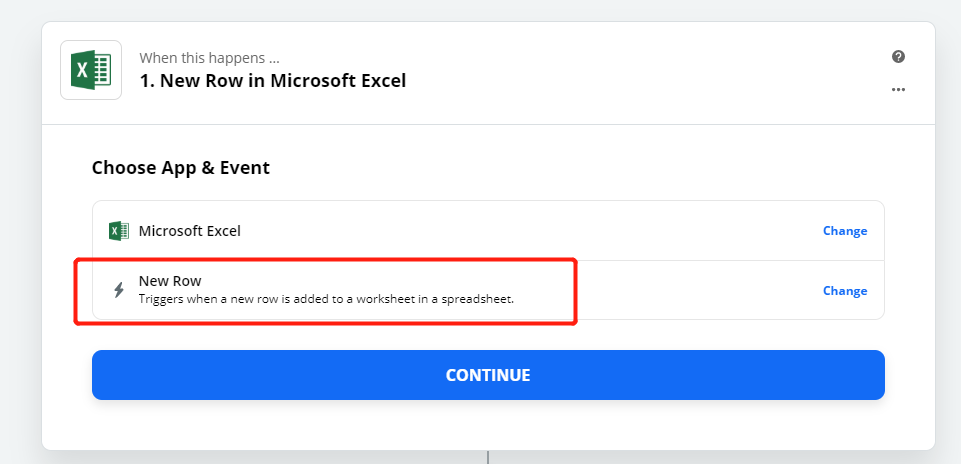
Task: Click the lightning bolt trigger icon
Action: pyautogui.click(x=119, y=290)
